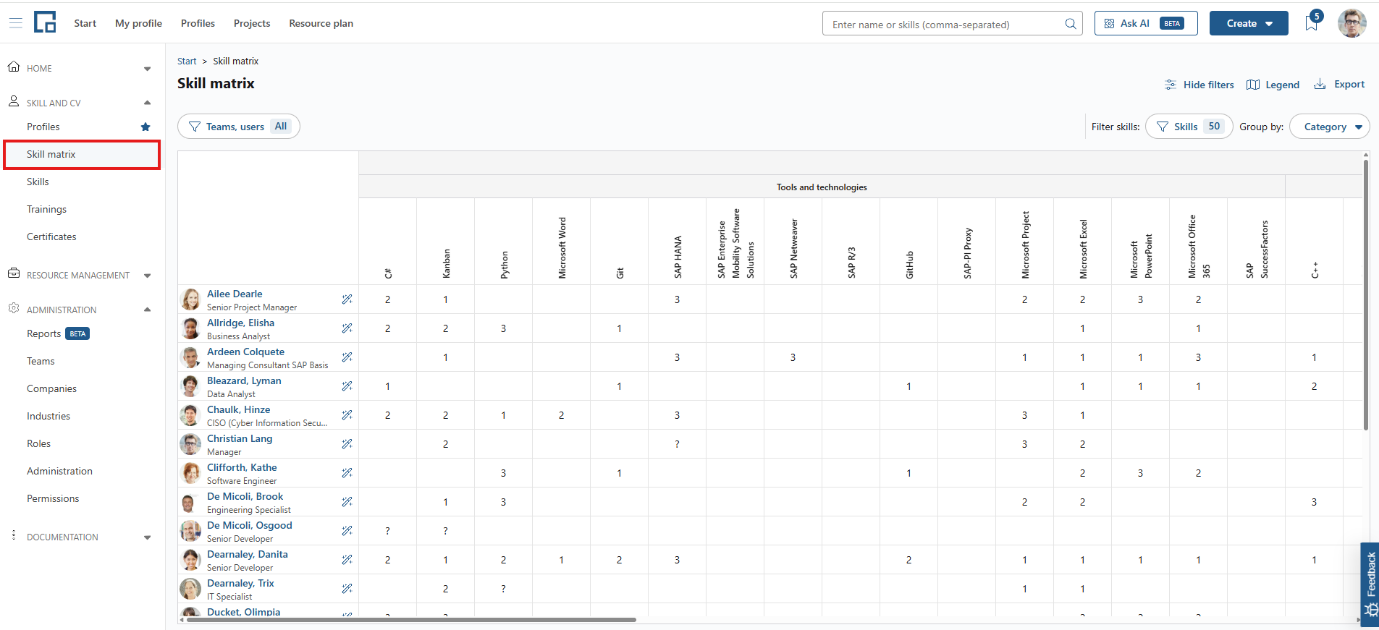Click the wand icon for Bleazard, Lyman

(347, 386)
